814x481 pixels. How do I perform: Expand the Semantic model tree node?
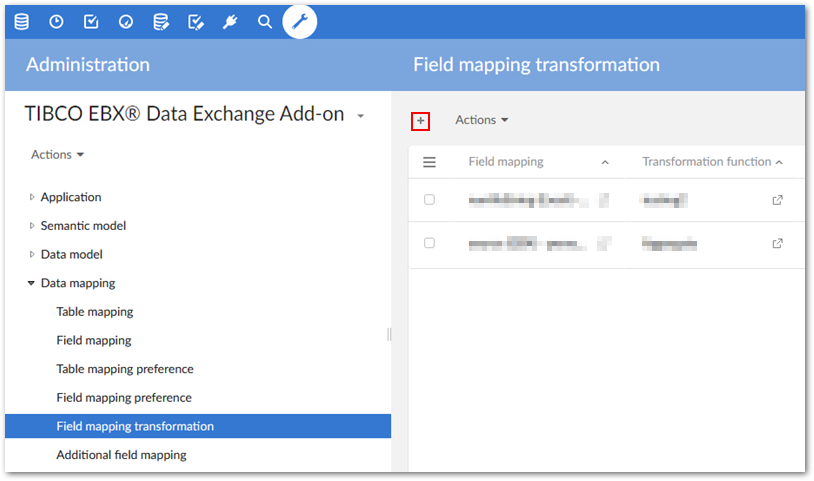click(x=32, y=226)
